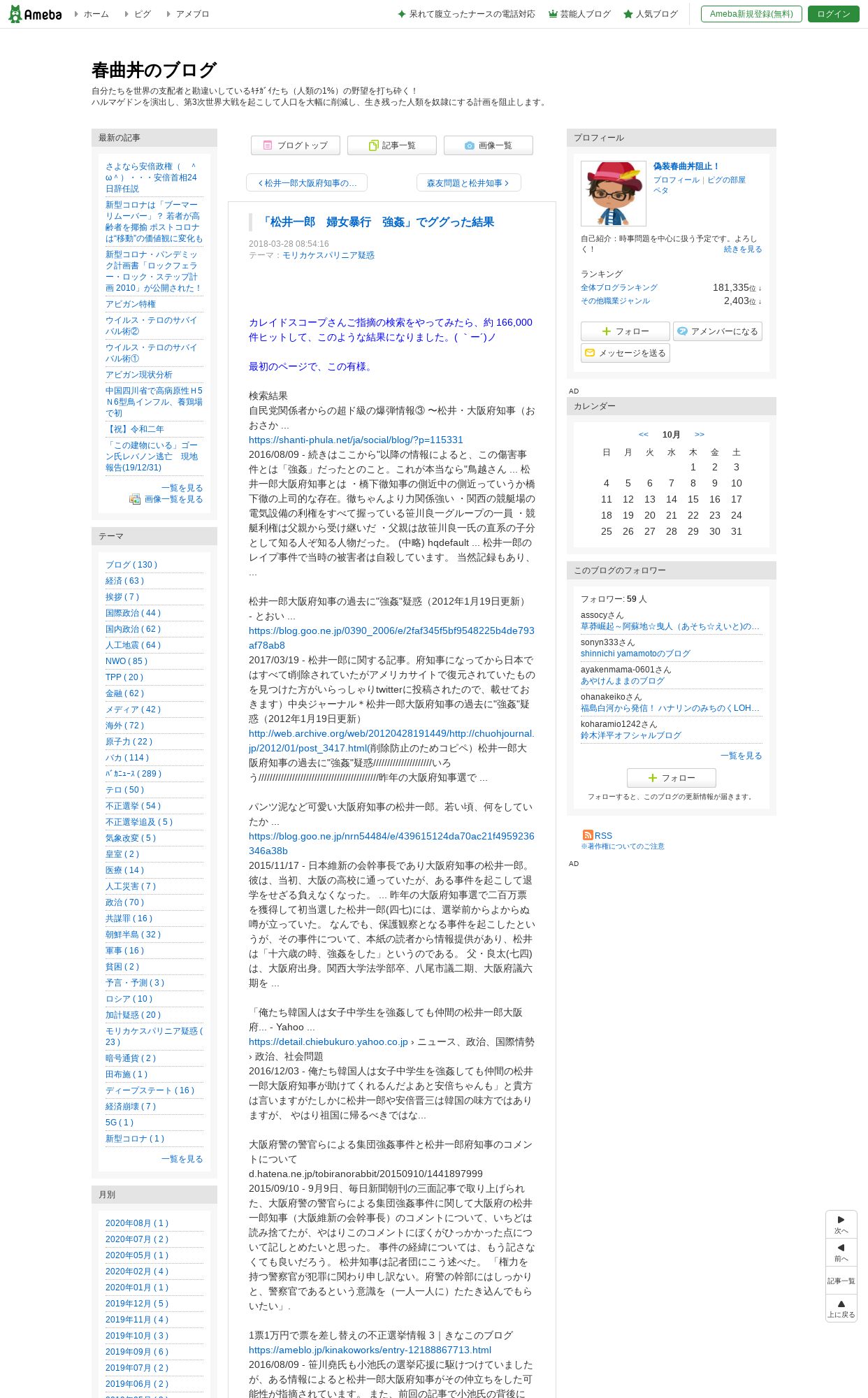View all followers with 一覧を見る
Screen dimensions: 868x1398
(742, 756)
